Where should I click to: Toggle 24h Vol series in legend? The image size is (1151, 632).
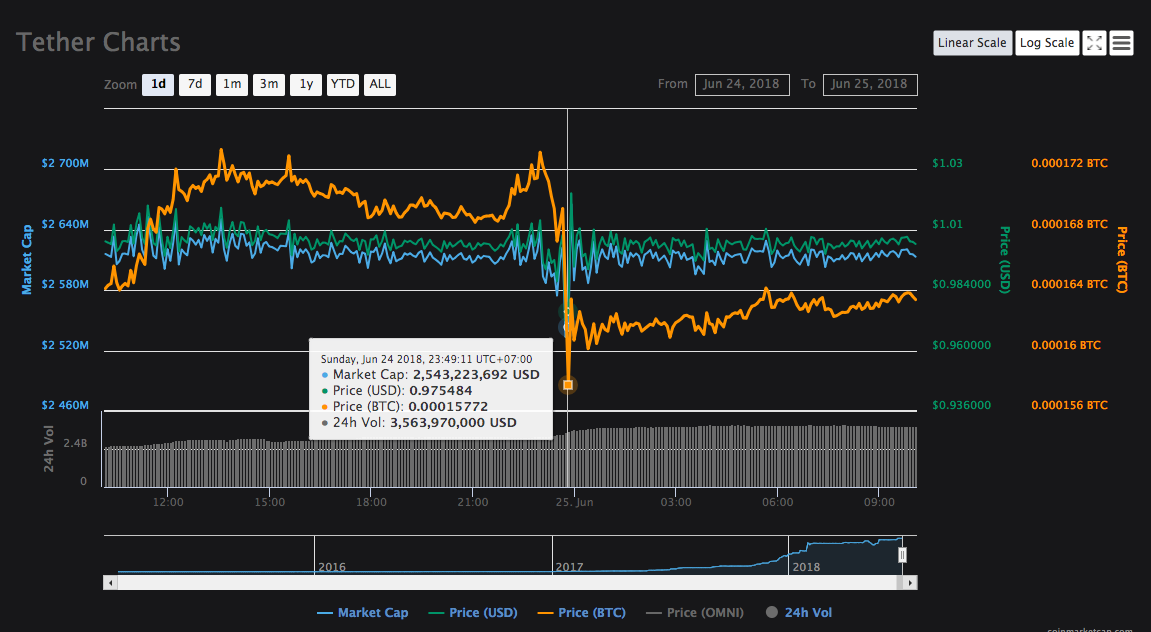pyautogui.click(x=799, y=613)
